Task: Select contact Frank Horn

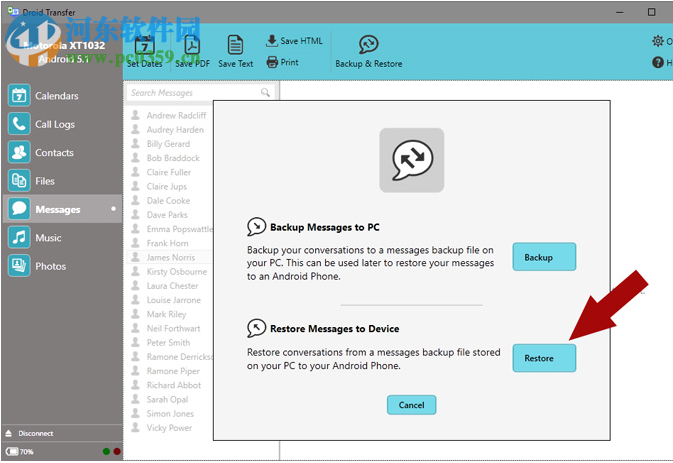Action: tap(167, 243)
